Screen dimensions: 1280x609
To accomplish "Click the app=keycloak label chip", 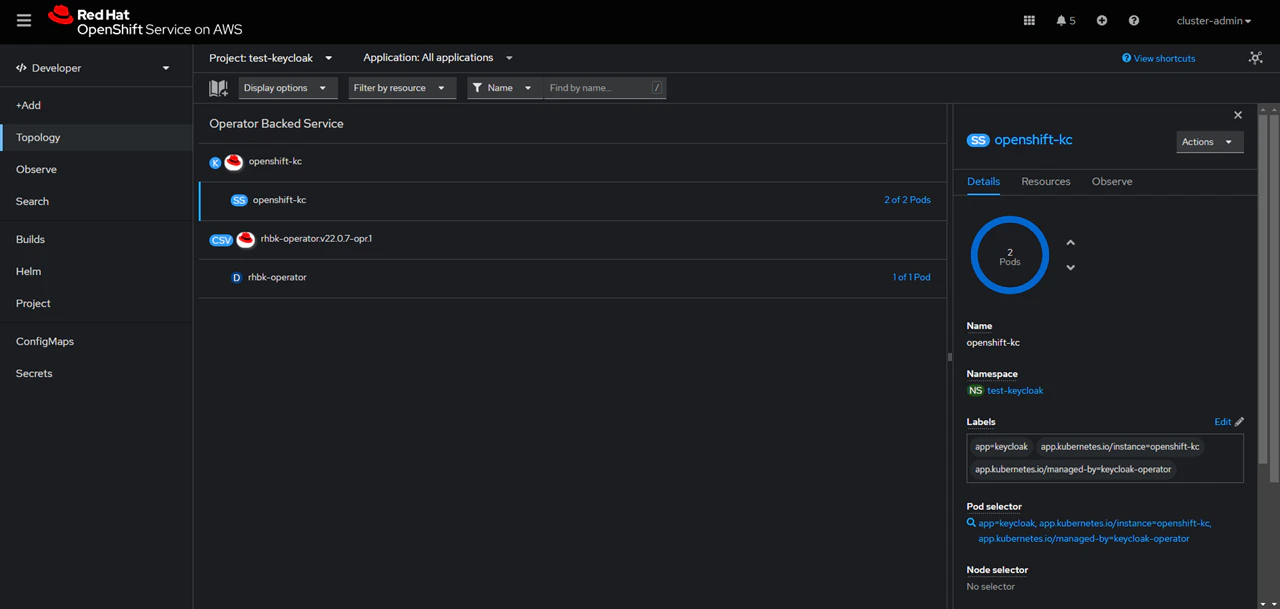I will point(1001,447).
